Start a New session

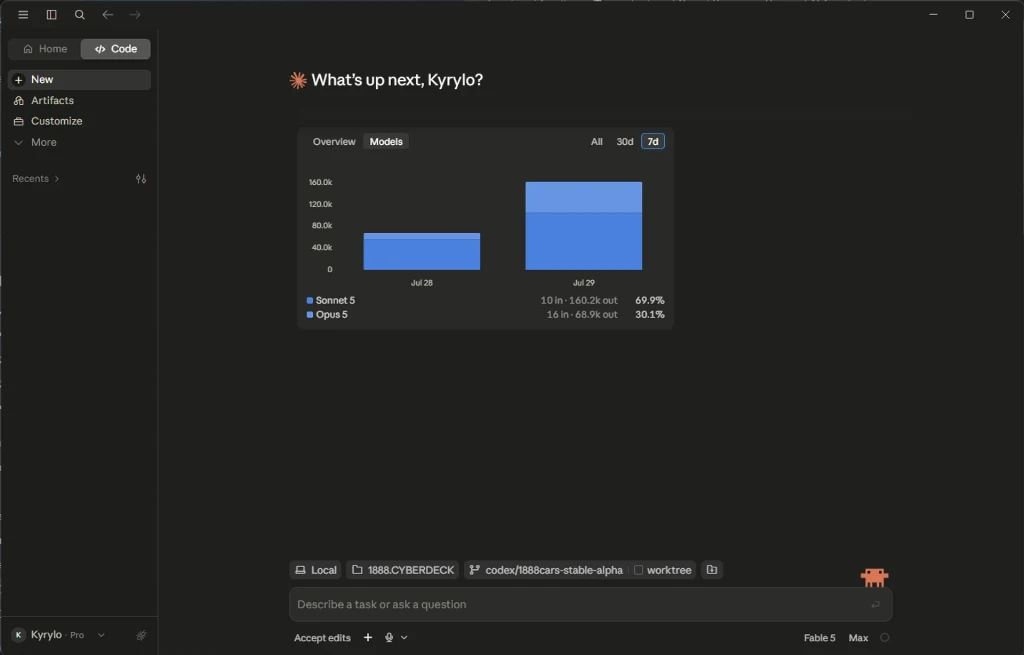(80, 80)
